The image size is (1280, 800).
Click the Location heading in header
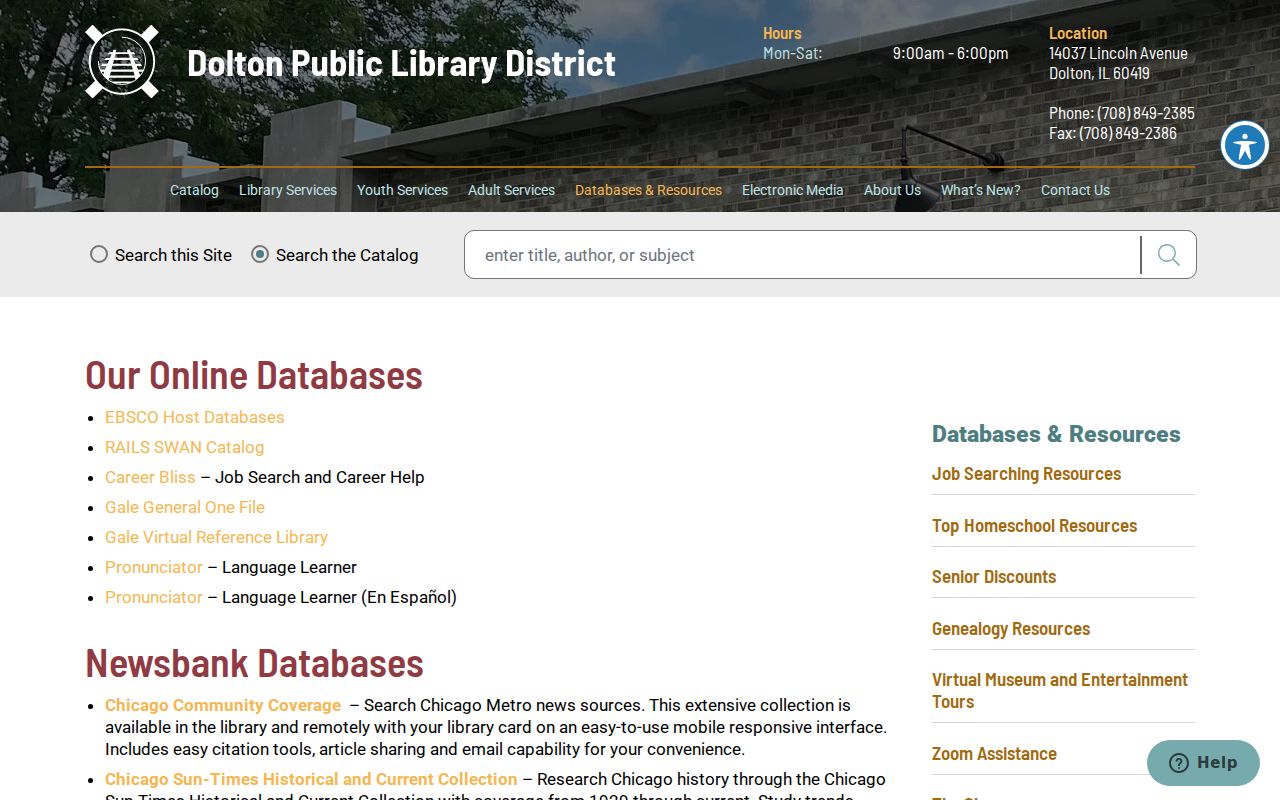1078,33
